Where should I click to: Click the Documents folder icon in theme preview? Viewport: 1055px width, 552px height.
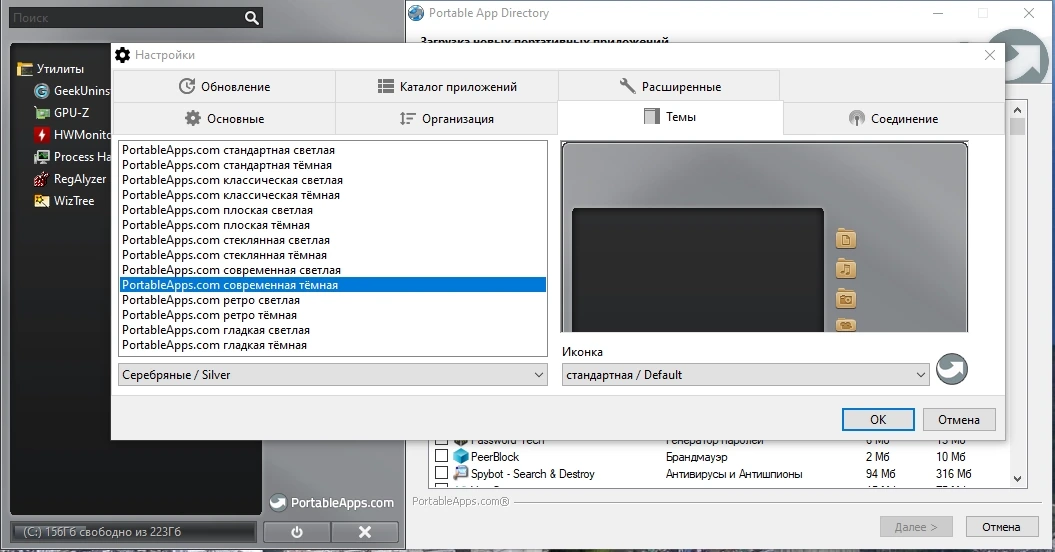(846, 239)
